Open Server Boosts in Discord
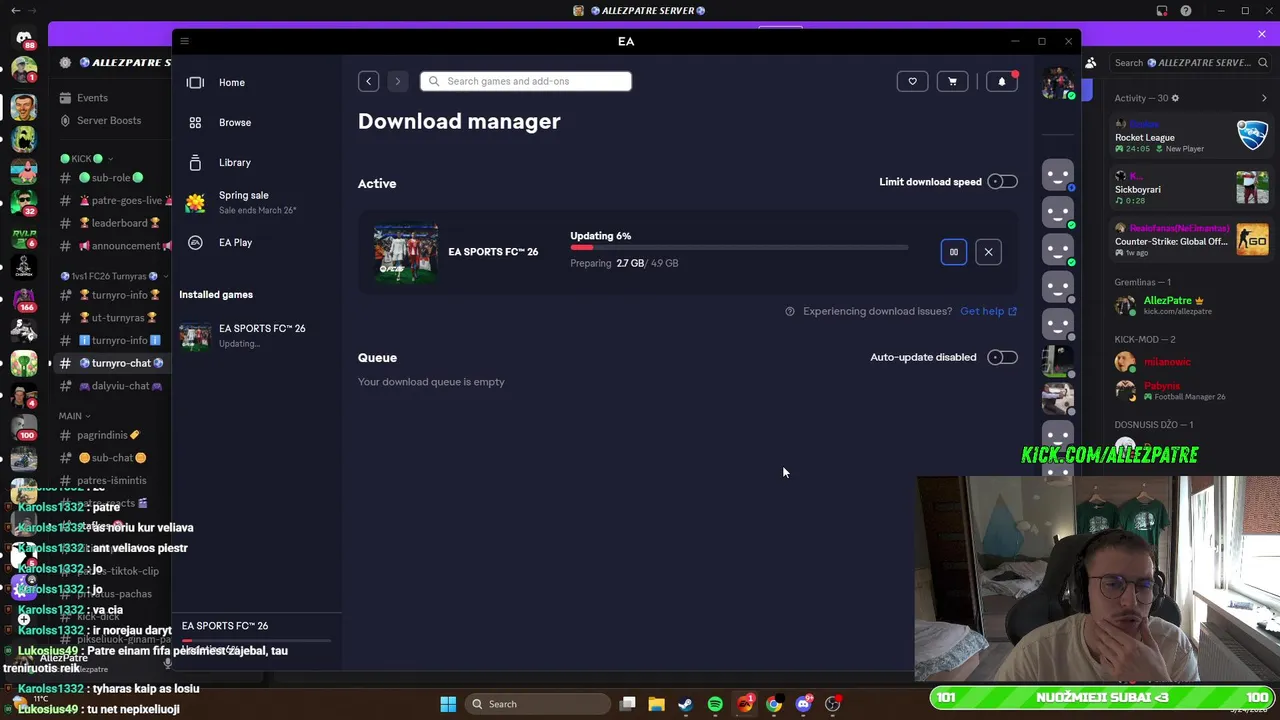This screenshot has height=720, width=1280. (108, 121)
